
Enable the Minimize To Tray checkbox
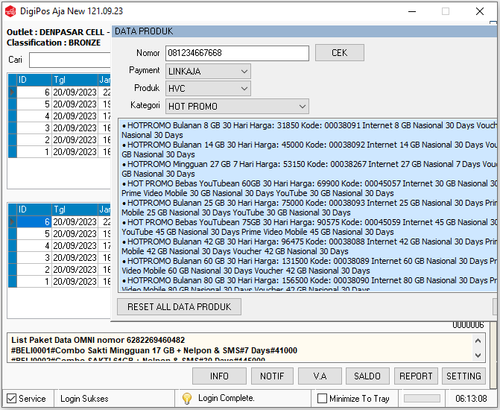[322, 398]
